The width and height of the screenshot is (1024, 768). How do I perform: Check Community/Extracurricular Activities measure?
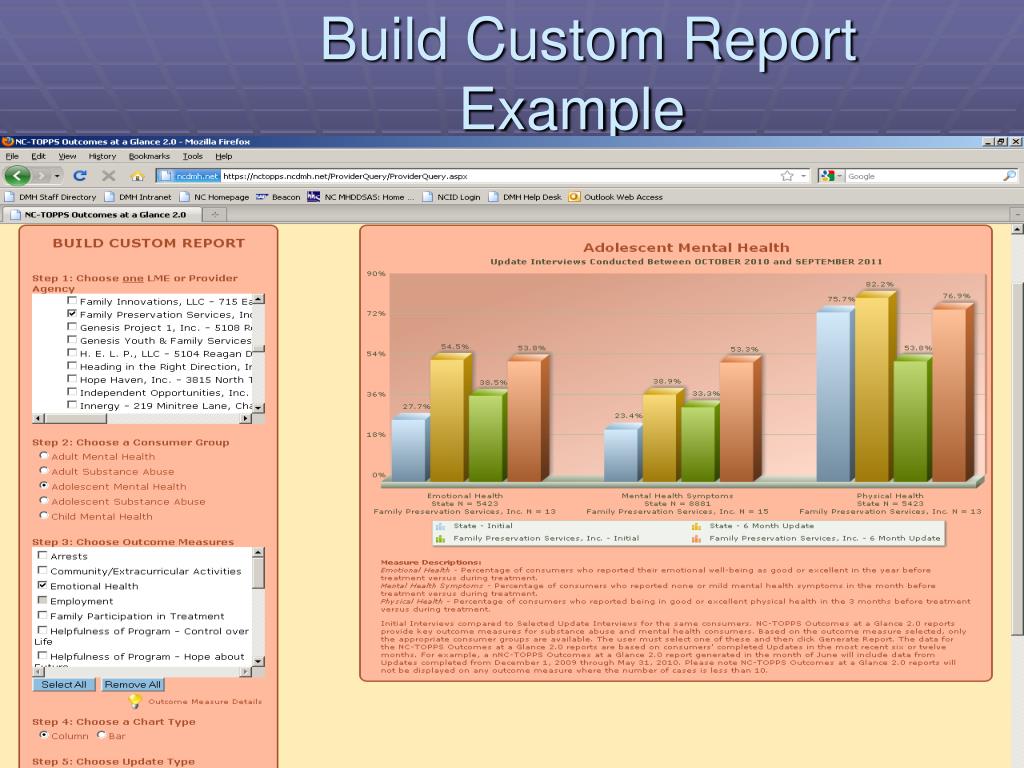click(42, 570)
